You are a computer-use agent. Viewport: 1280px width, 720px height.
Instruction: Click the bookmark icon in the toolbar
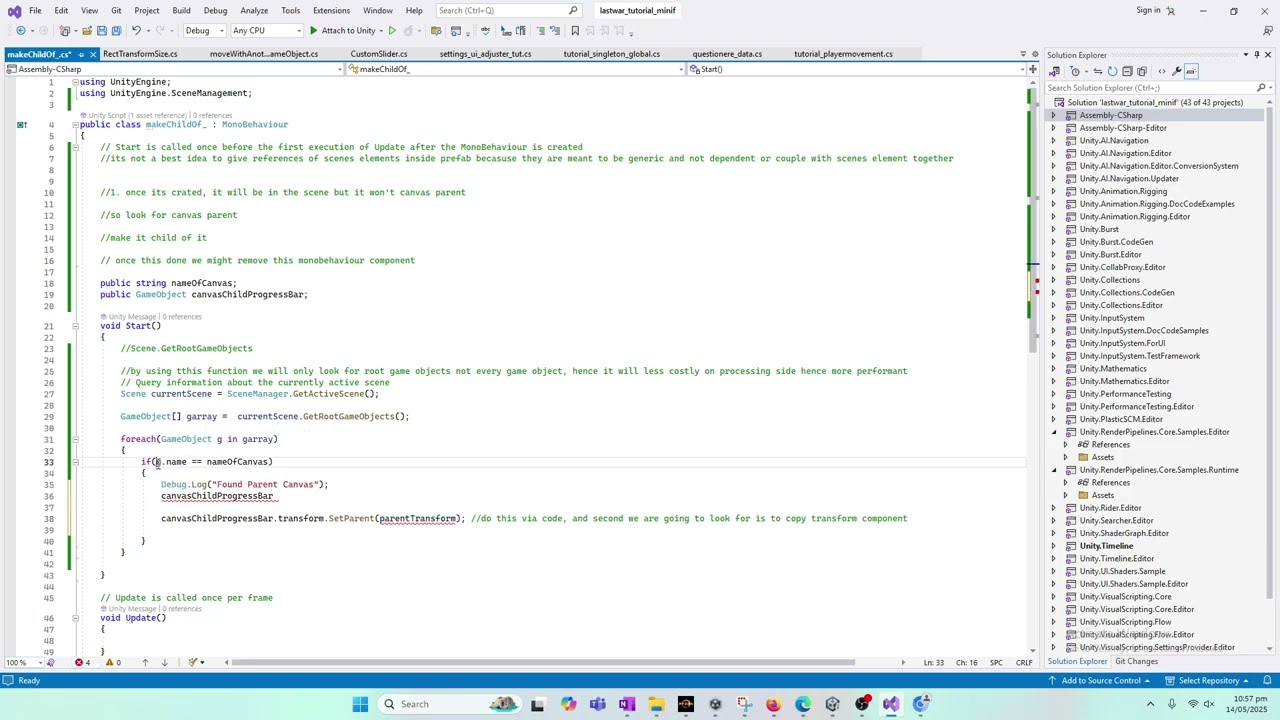click(575, 31)
